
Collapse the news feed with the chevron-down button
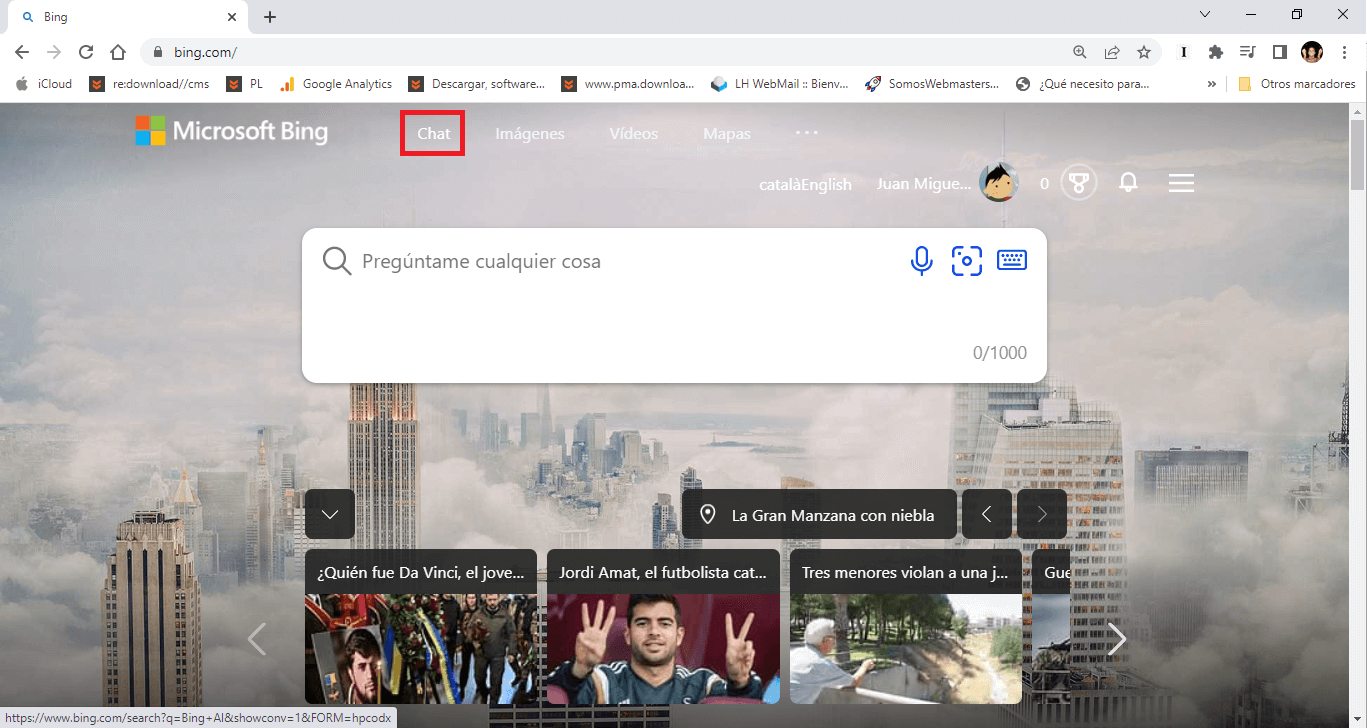pyautogui.click(x=330, y=515)
